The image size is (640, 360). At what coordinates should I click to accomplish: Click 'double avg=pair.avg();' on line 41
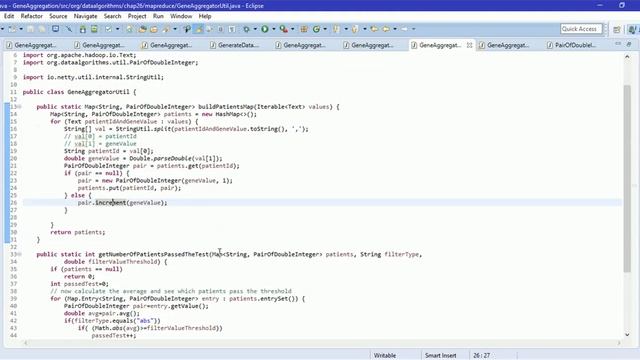[102, 313]
